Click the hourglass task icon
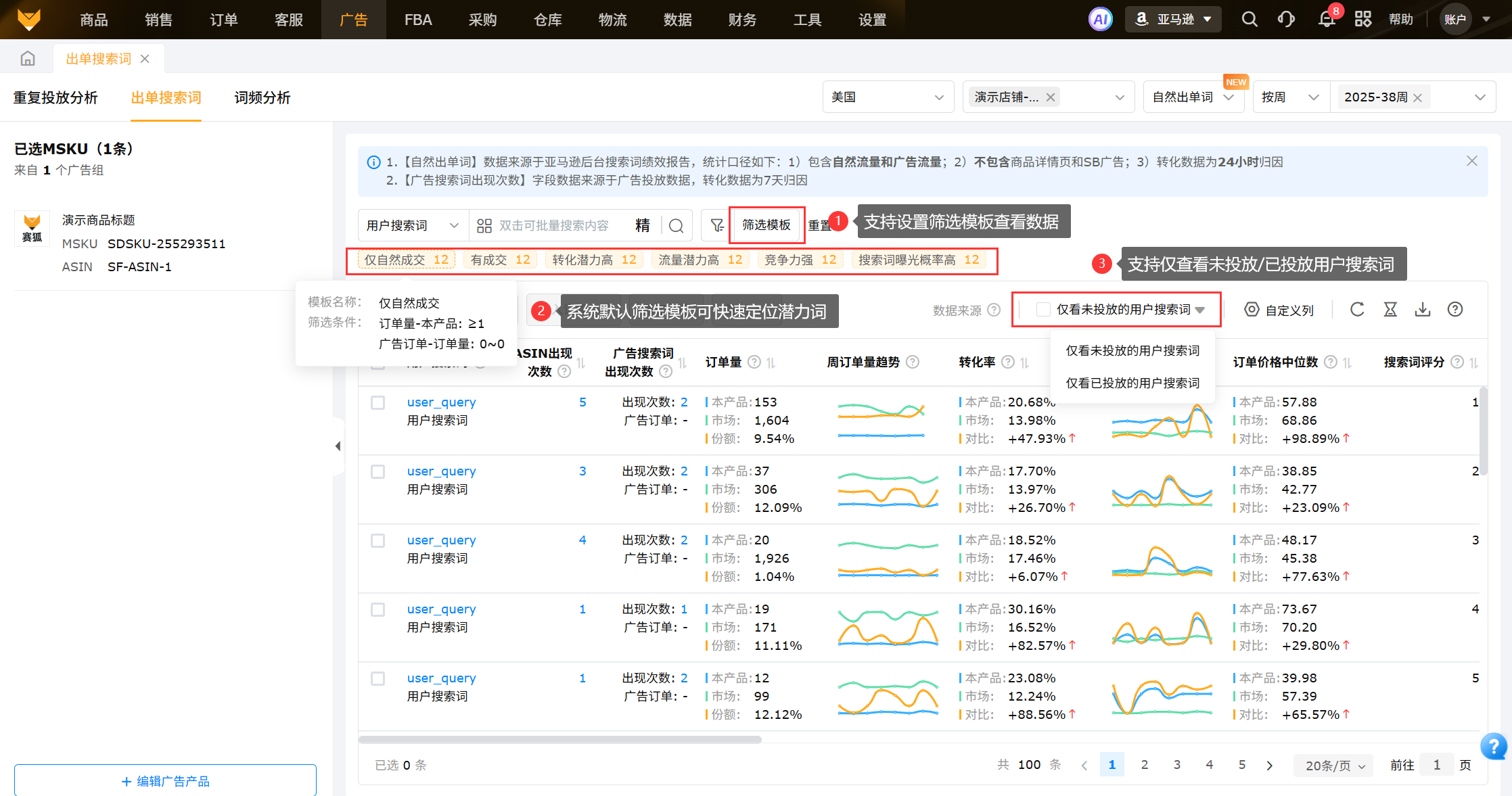The height and width of the screenshot is (796, 1512). tap(1390, 310)
